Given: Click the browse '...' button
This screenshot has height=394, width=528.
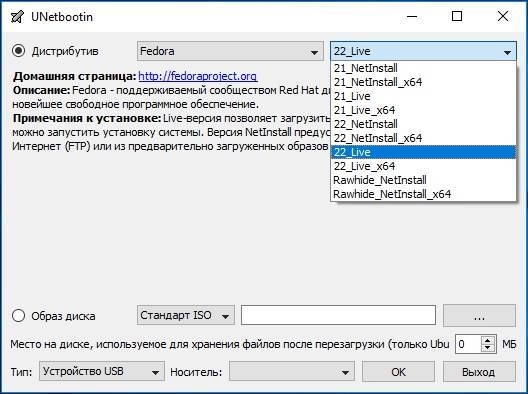Looking at the screenshot, I should pyautogui.click(x=479, y=316).
